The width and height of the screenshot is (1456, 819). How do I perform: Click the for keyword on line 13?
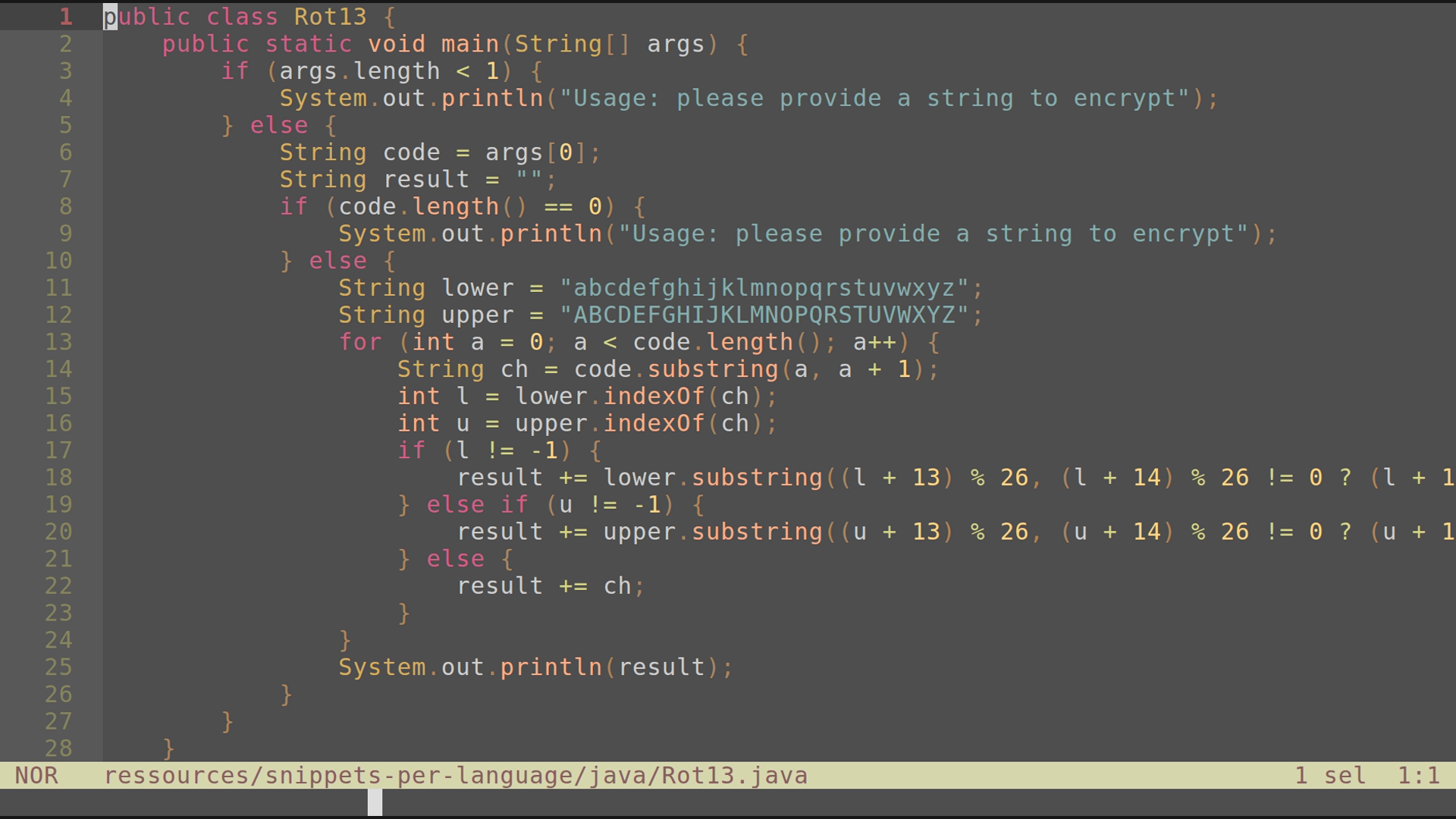pyautogui.click(x=360, y=342)
